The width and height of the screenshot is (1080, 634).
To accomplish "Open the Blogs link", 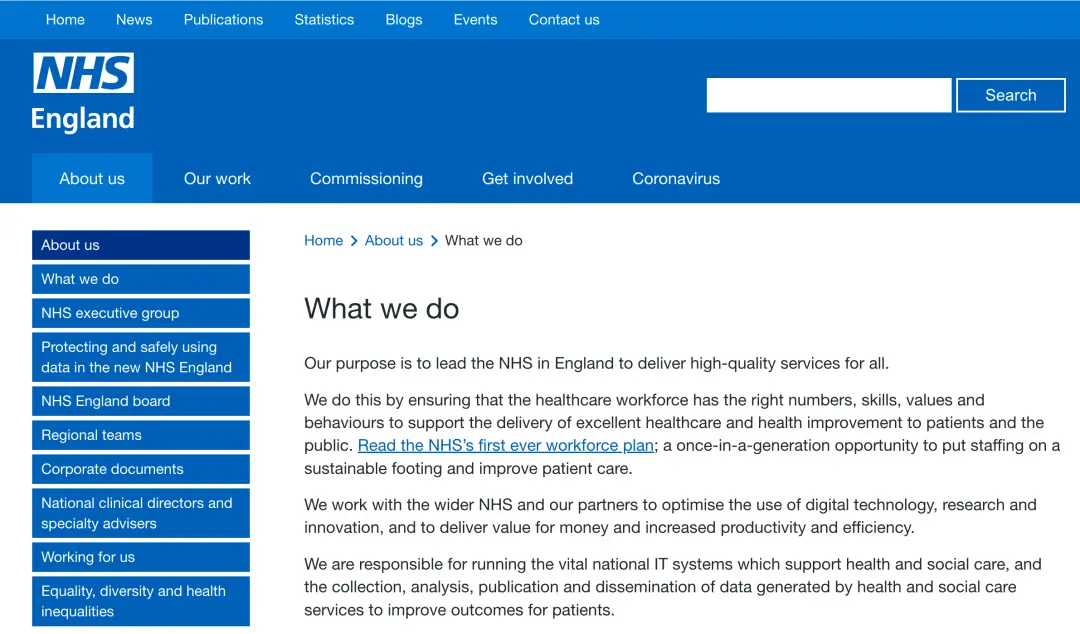I will point(404,20).
